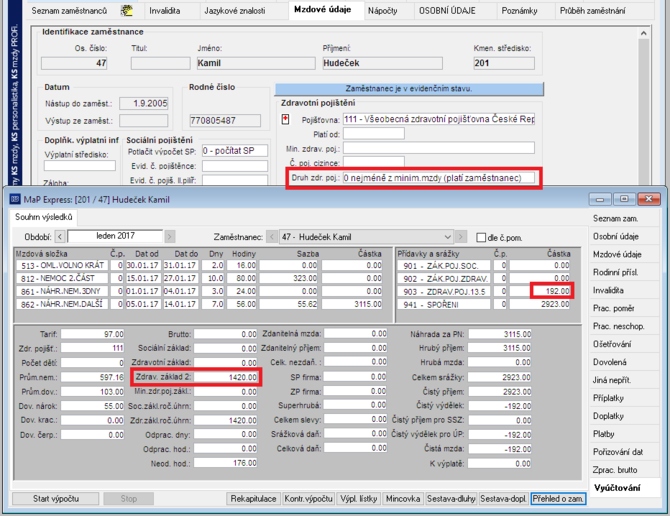Open Seznam zam. in right sidebar
Screen dimensions: 670x516
click(624, 218)
